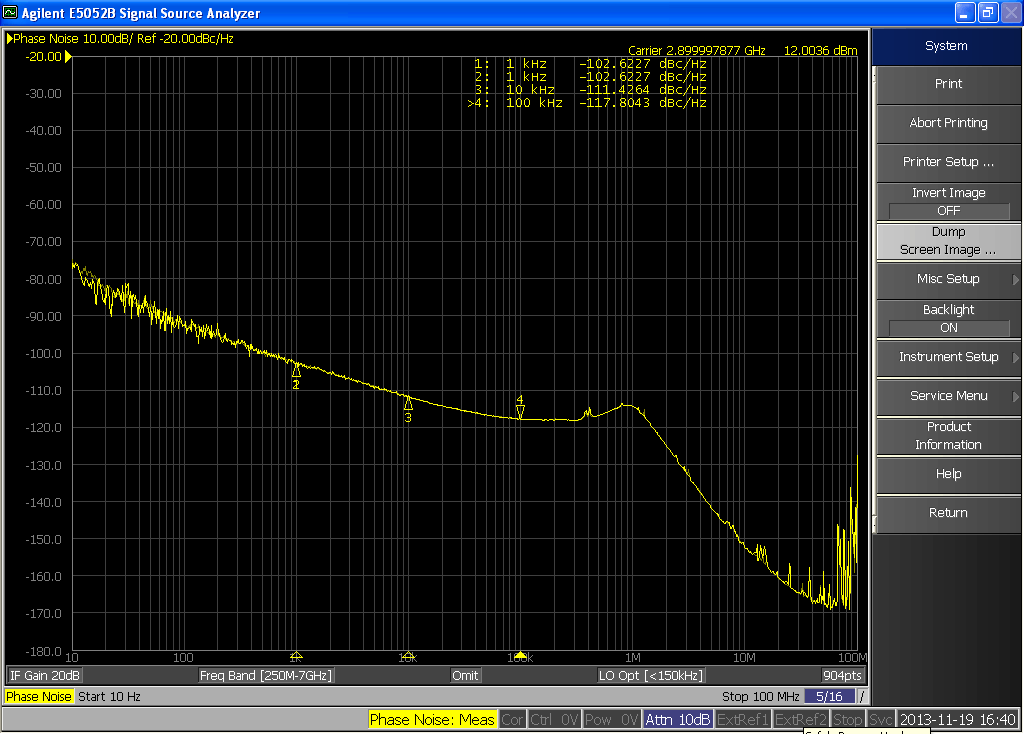1024x734 pixels.
Task: Select the Phase Noise window tab
Action: coord(39,697)
